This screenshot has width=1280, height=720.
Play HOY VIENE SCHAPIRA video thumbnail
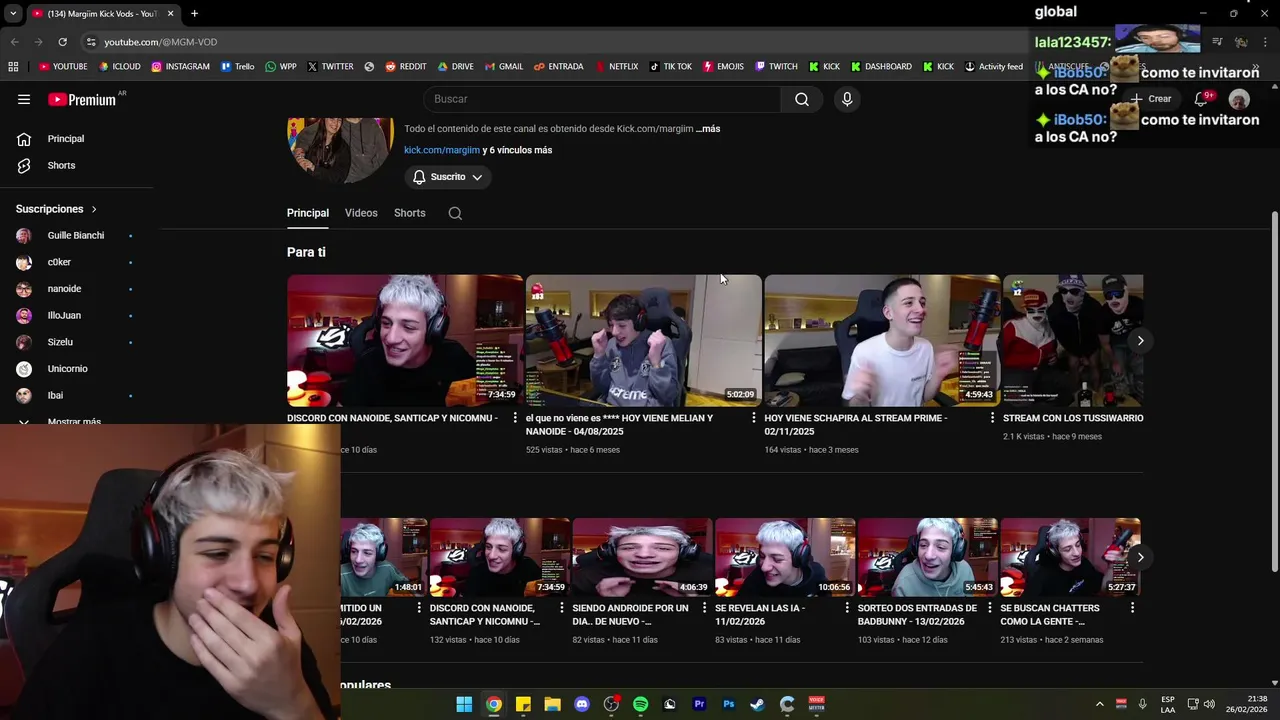coord(882,340)
